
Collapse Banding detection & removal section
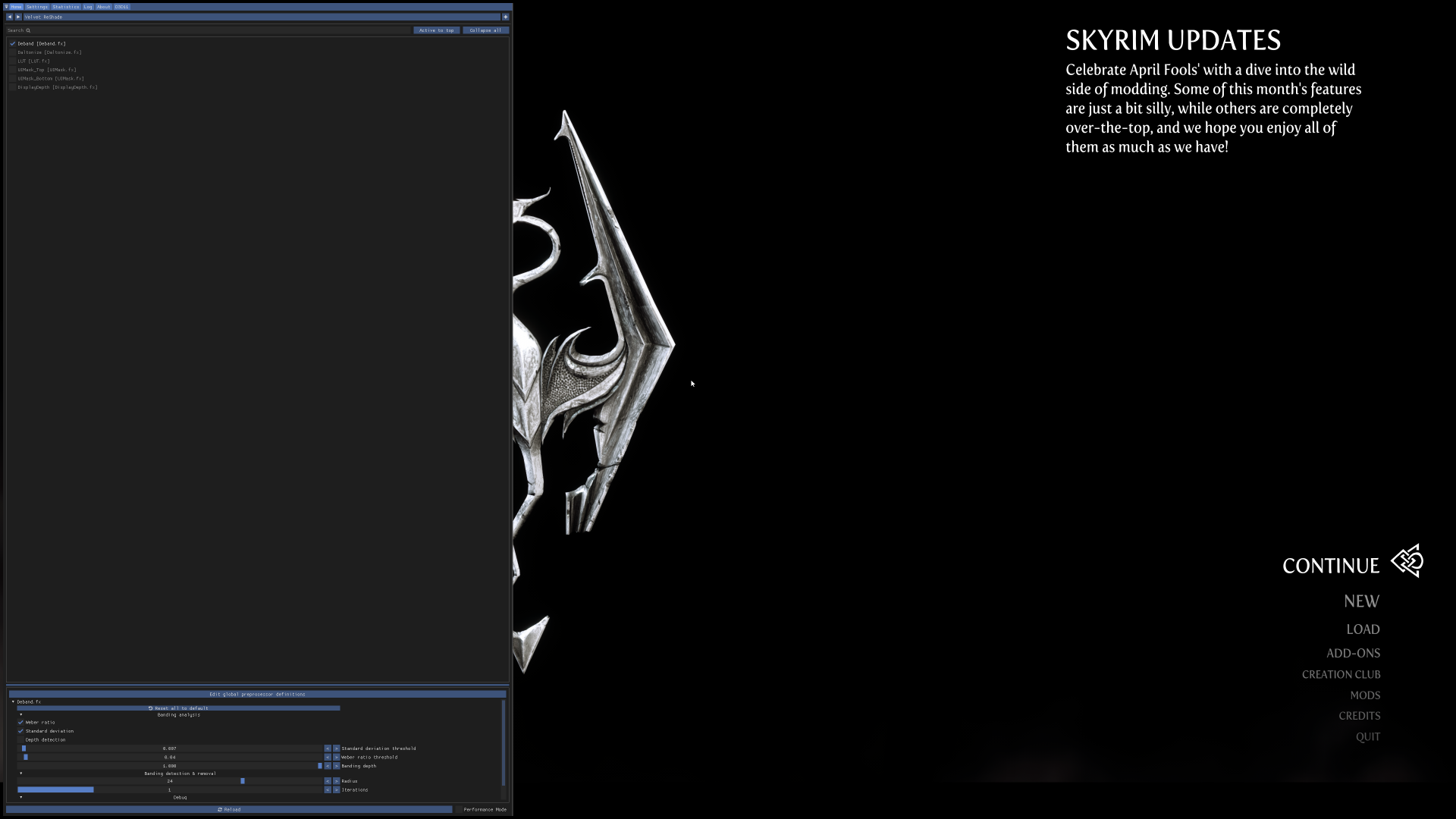(21, 773)
